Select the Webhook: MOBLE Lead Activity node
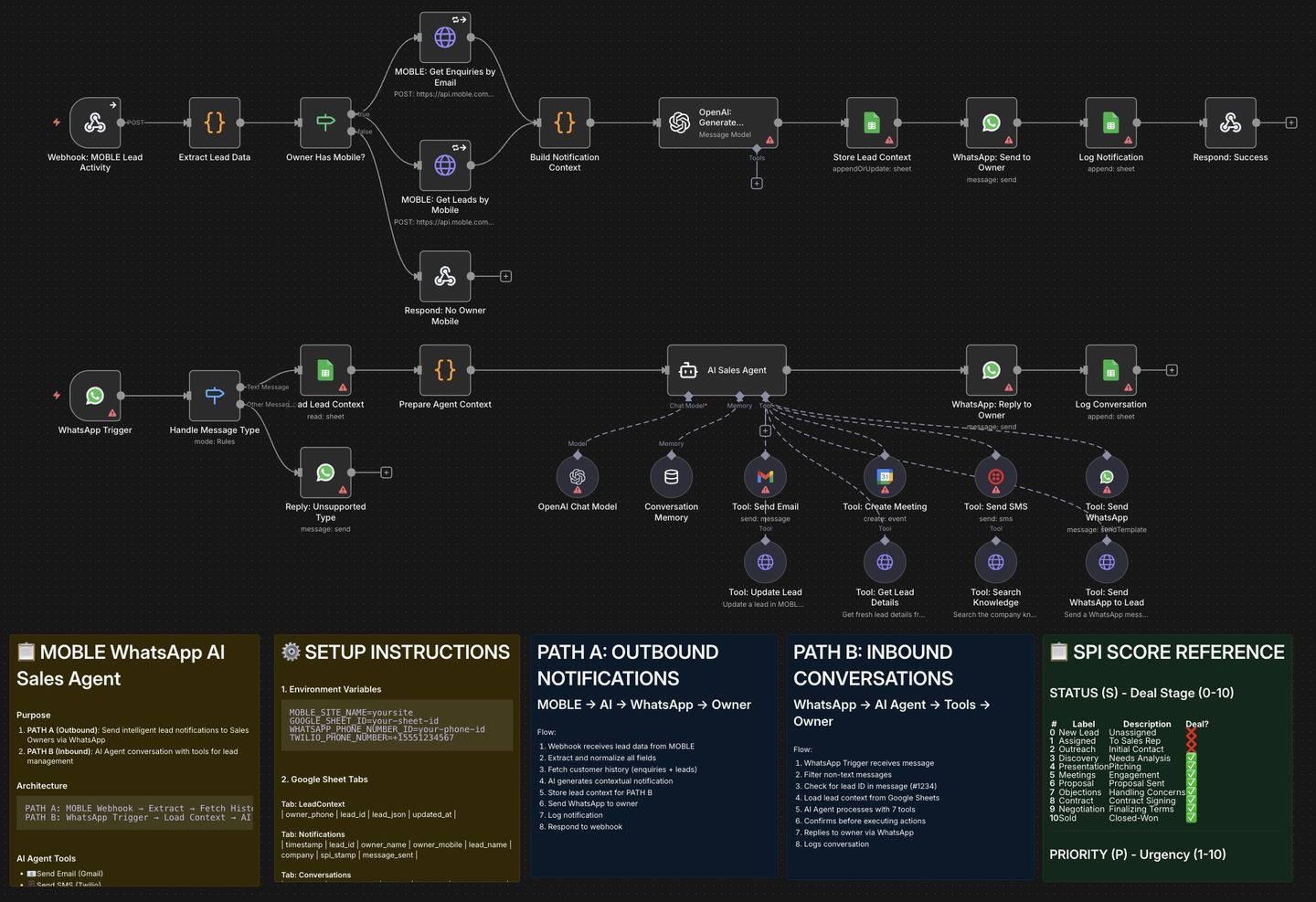The height and width of the screenshot is (902, 1316). (95, 122)
